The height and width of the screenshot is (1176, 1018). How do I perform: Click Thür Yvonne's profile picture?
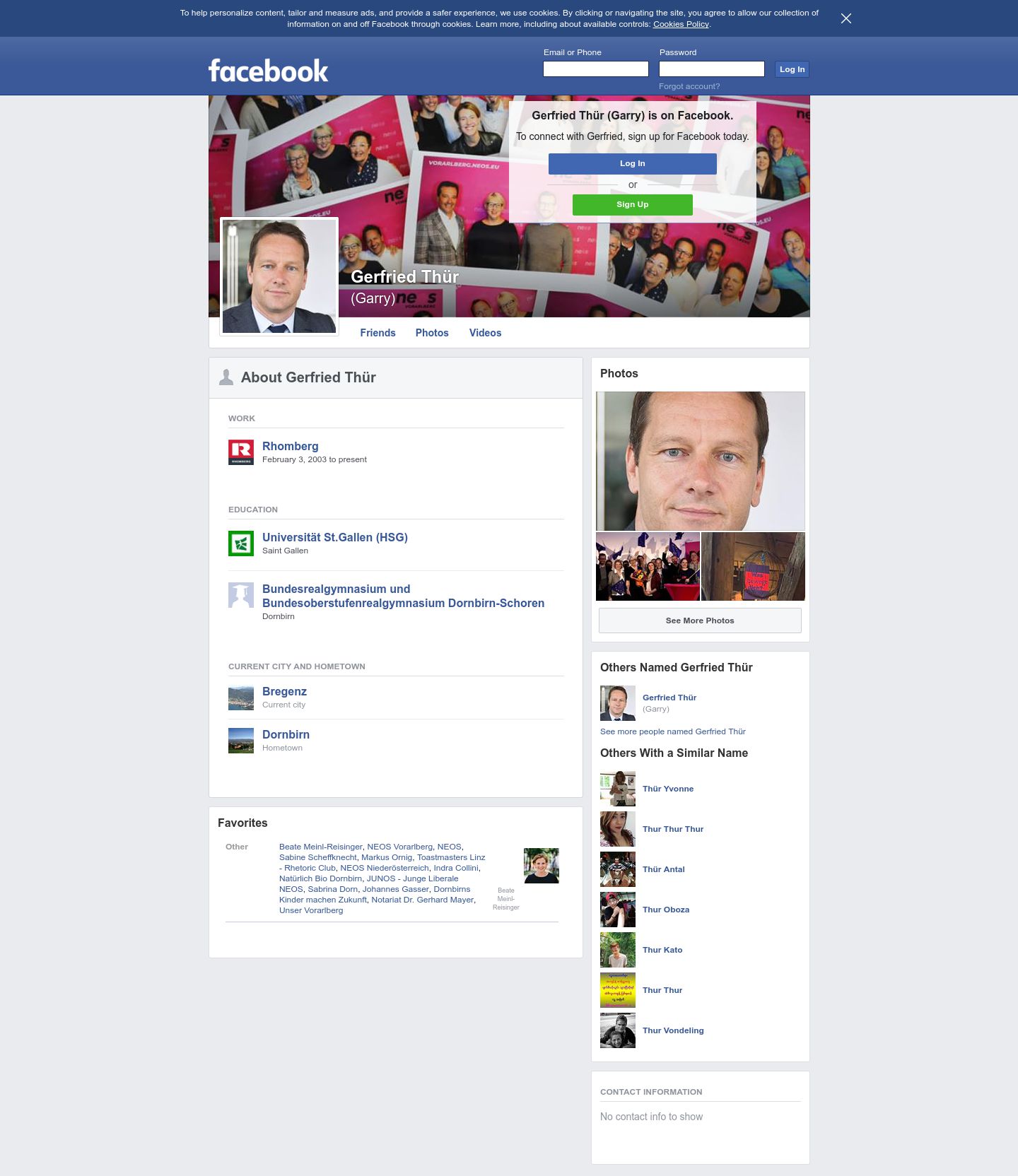tap(618, 789)
